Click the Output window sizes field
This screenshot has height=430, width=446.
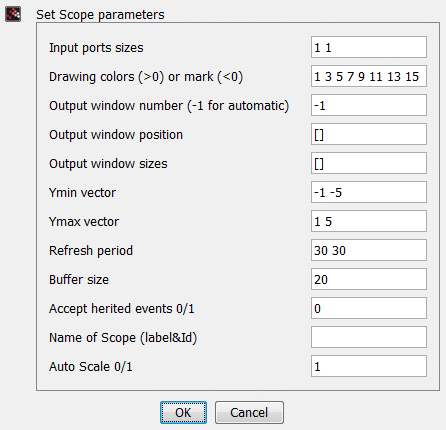369,163
